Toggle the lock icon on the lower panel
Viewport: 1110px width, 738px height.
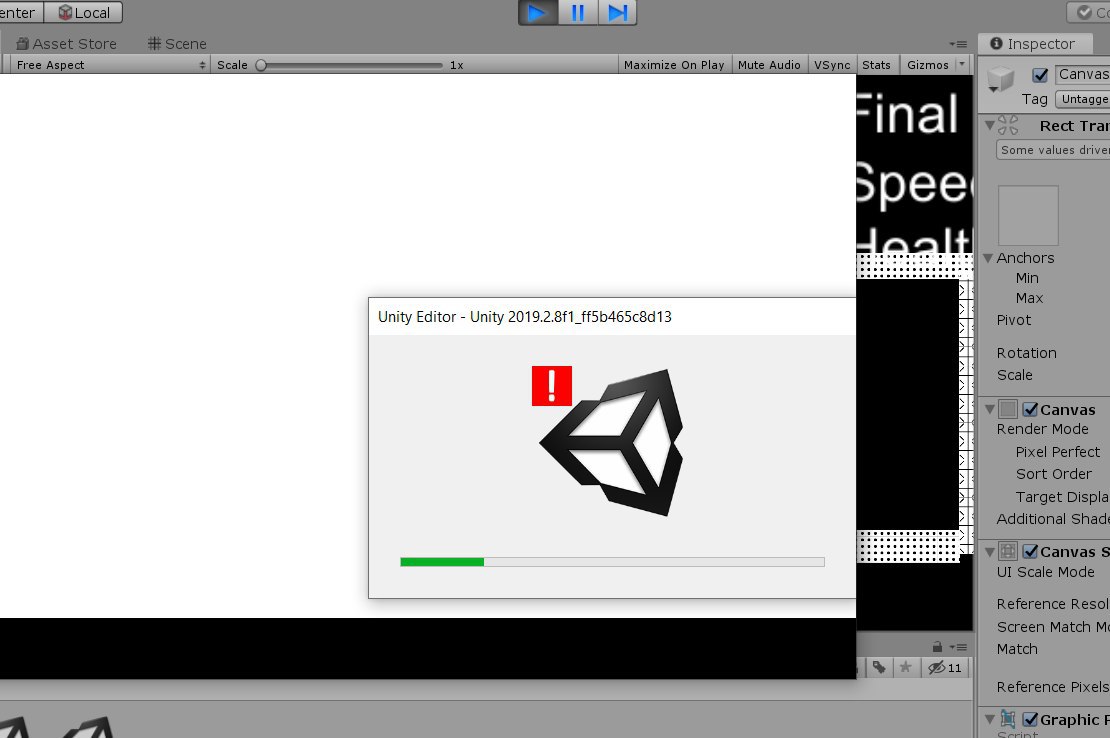pyautogui.click(x=937, y=647)
